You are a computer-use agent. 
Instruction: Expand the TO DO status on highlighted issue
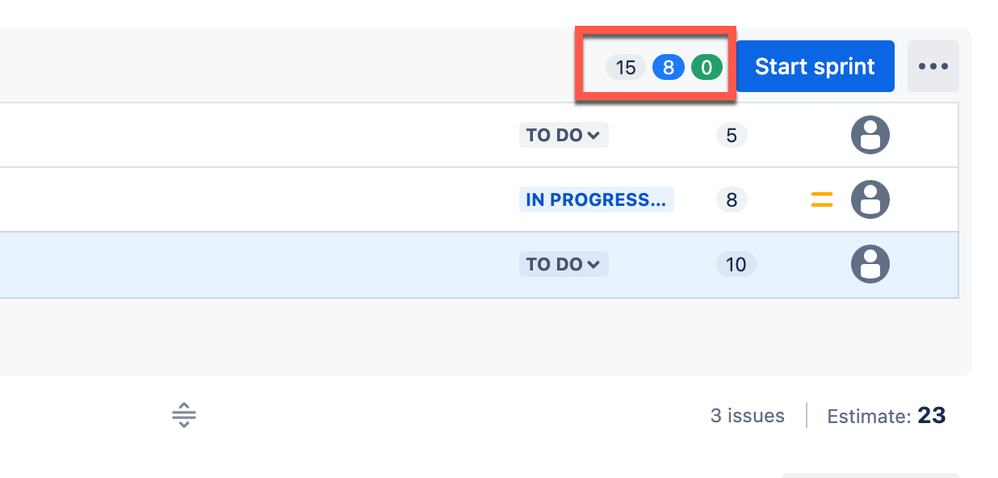click(x=563, y=264)
